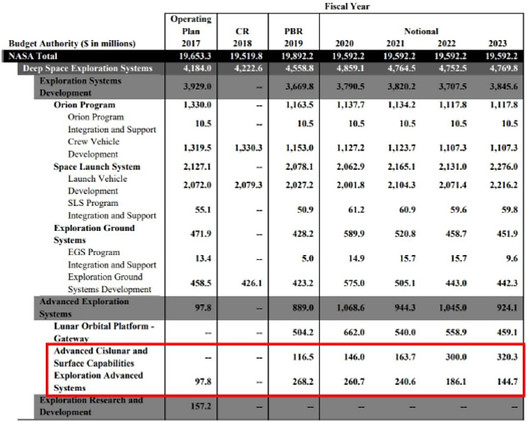Click Advanced Cislunar 2019 value 116.5
This screenshot has width=527, height=422.
tap(303, 357)
